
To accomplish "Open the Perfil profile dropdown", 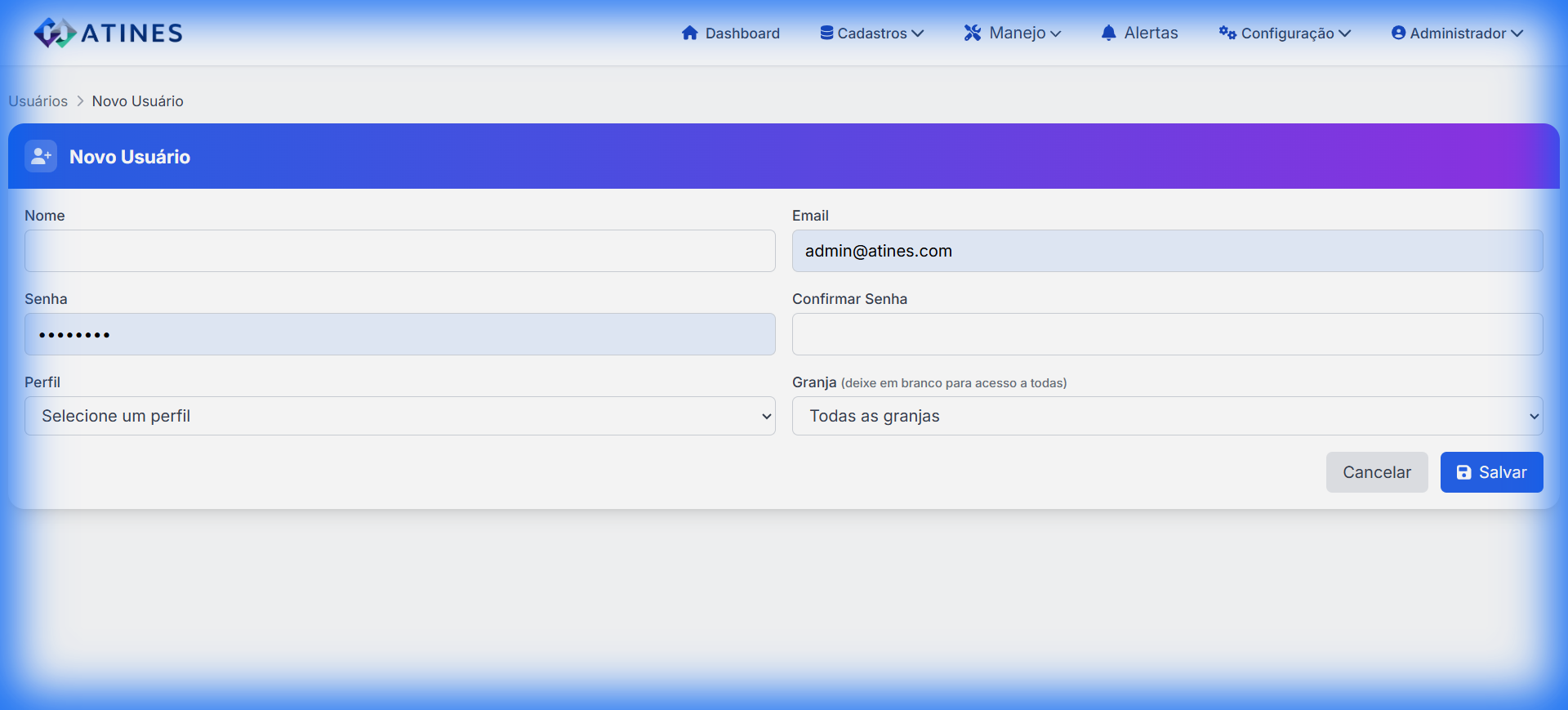I will [399, 416].
